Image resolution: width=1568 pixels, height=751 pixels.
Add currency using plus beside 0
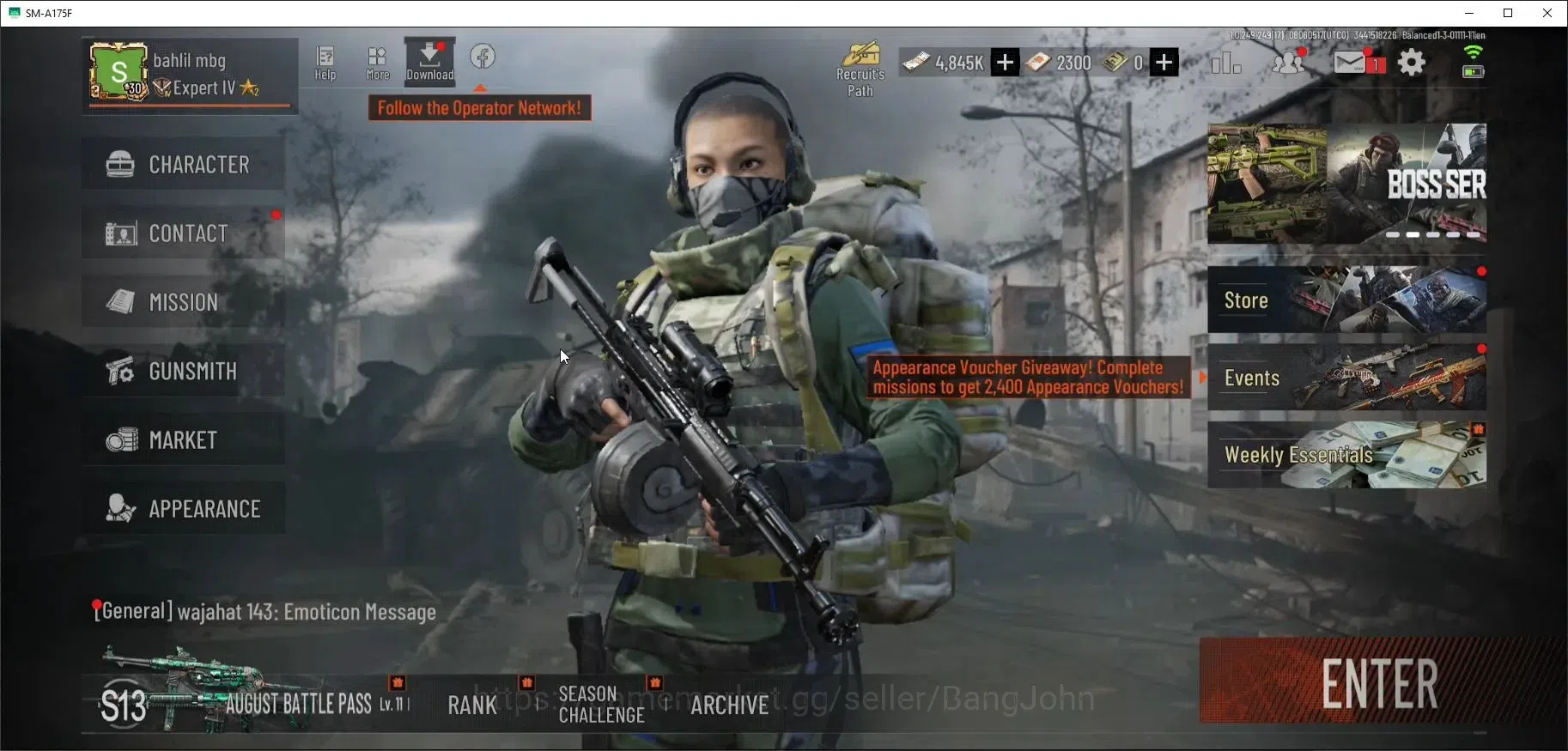pyautogui.click(x=1164, y=63)
